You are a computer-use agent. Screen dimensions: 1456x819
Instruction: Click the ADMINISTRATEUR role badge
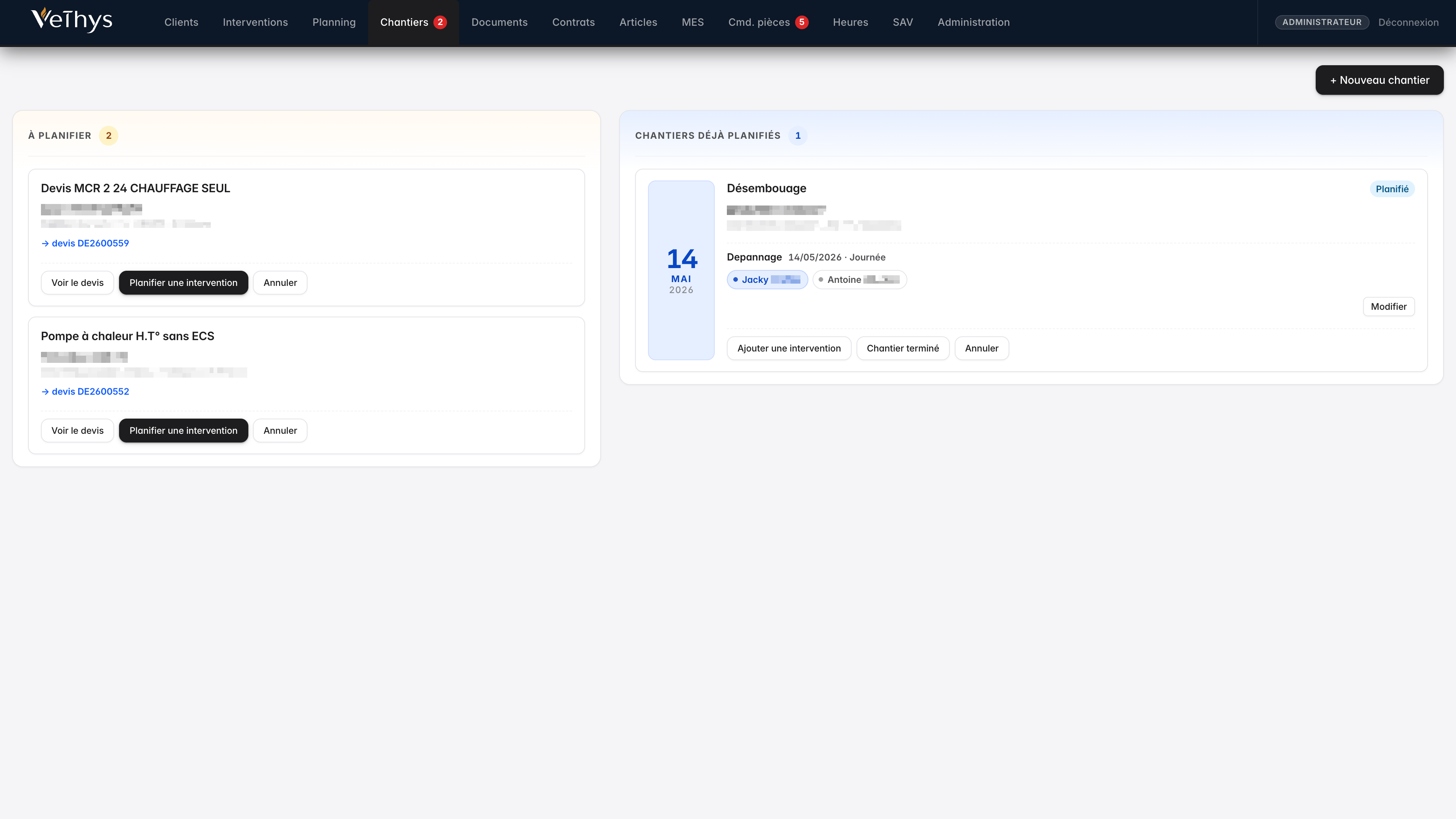1322,22
